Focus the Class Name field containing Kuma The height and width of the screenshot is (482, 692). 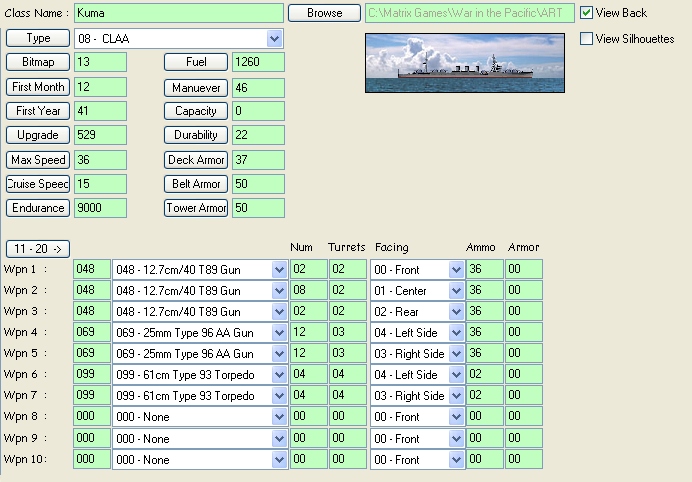(x=179, y=13)
